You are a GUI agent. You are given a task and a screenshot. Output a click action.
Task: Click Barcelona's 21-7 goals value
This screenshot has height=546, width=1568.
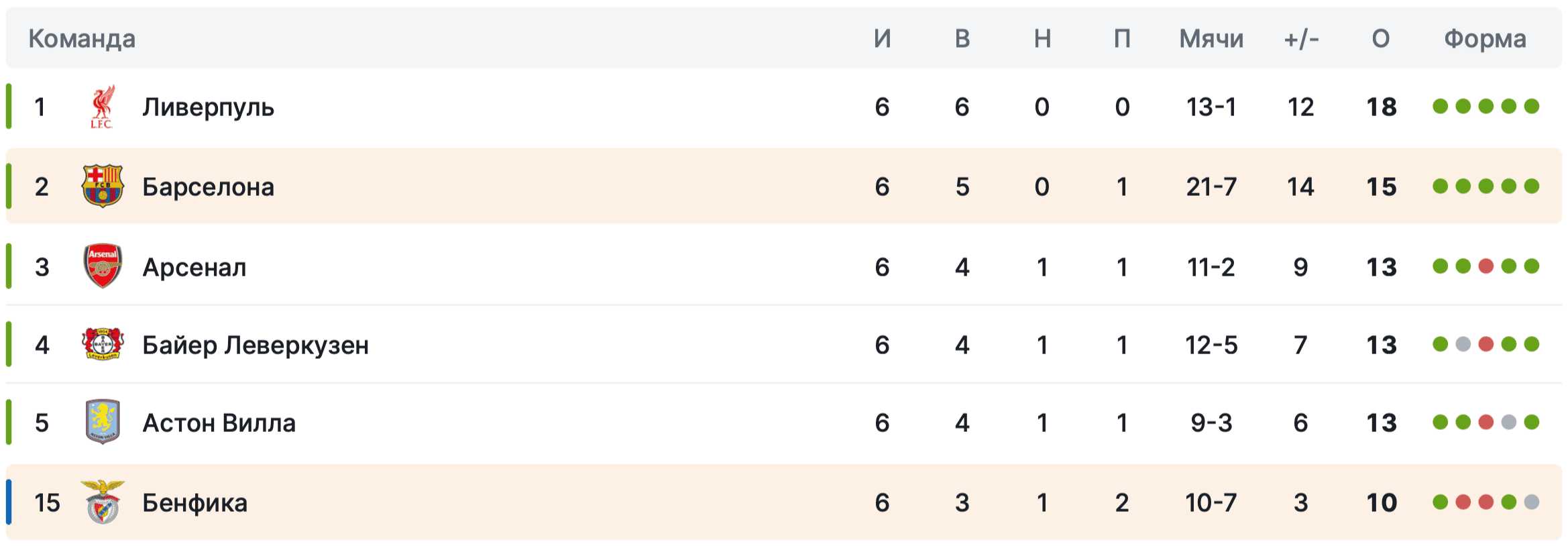point(1211,186)
